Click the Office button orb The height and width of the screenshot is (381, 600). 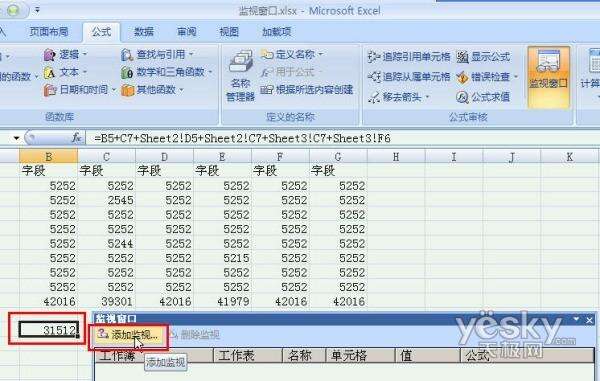click(x=13, y=10)
